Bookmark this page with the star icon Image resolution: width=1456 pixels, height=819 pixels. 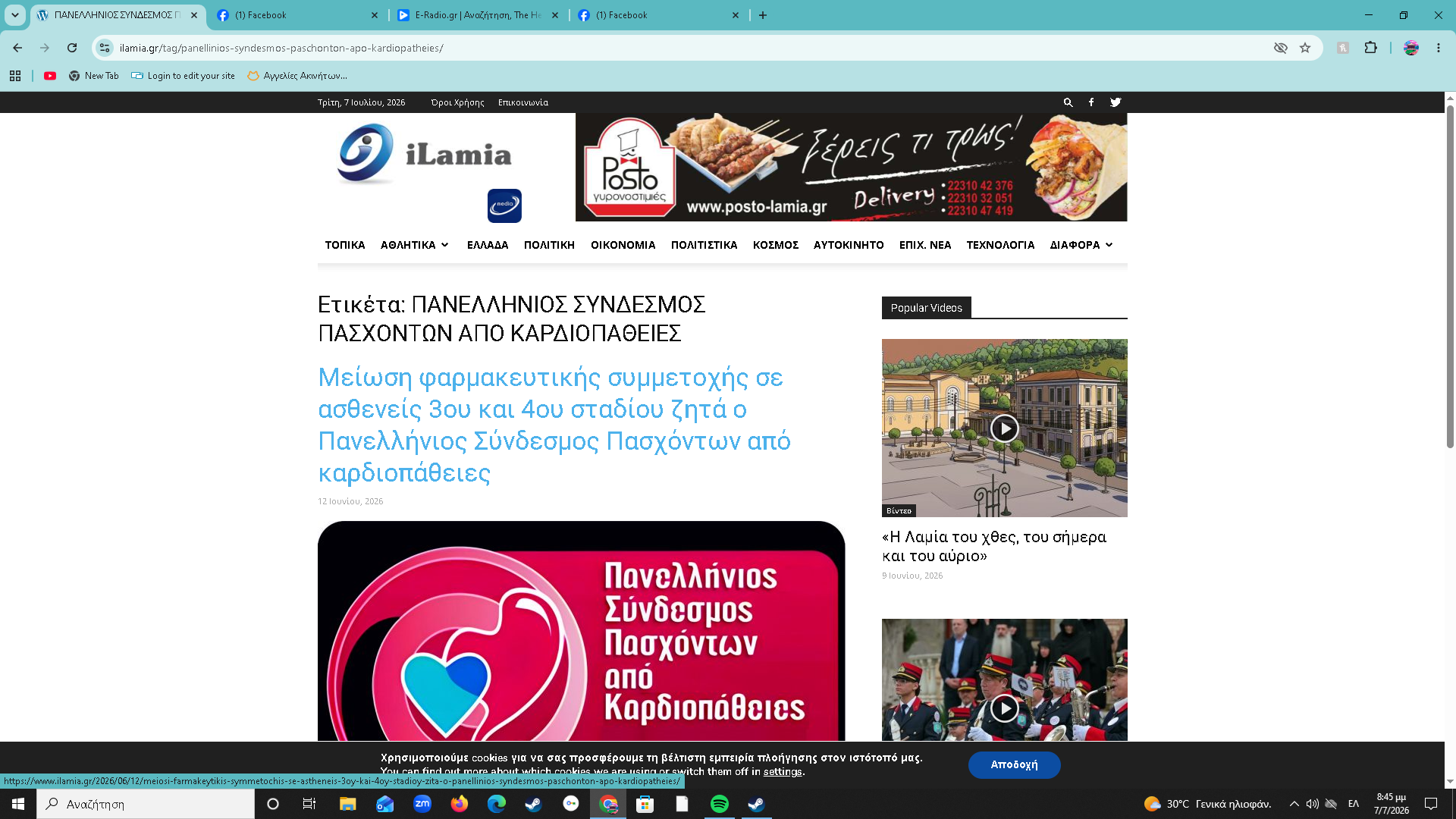click(x=1305, y=48)
